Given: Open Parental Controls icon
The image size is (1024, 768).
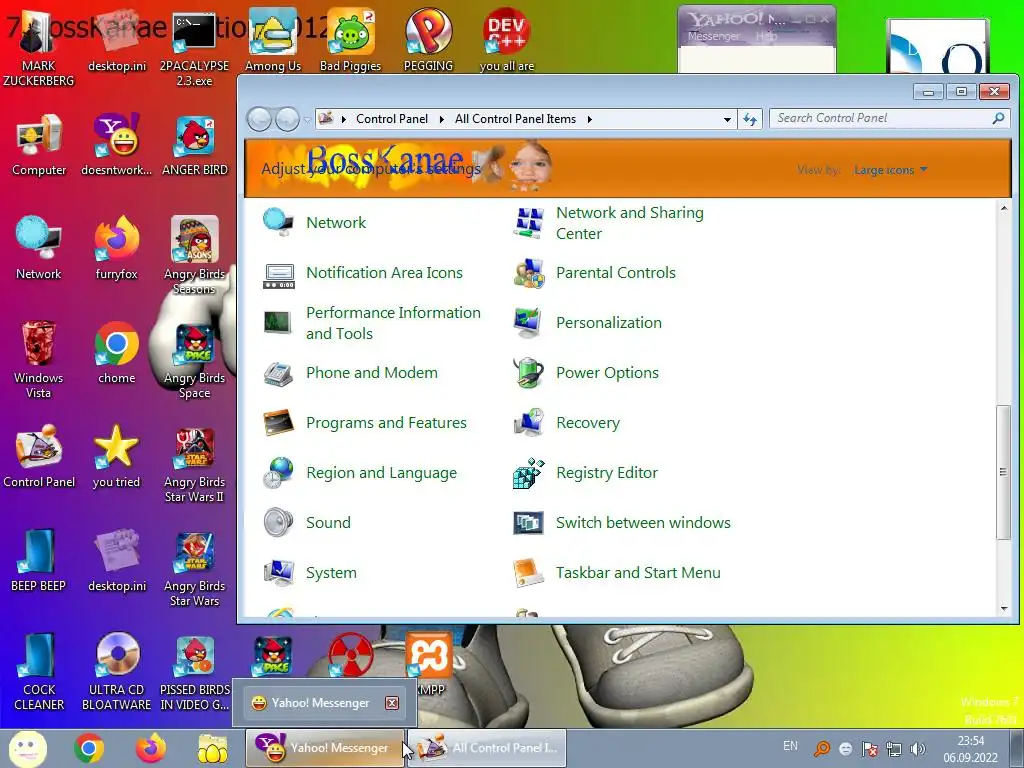Looking at the screenshot, I should pos(528,273).
